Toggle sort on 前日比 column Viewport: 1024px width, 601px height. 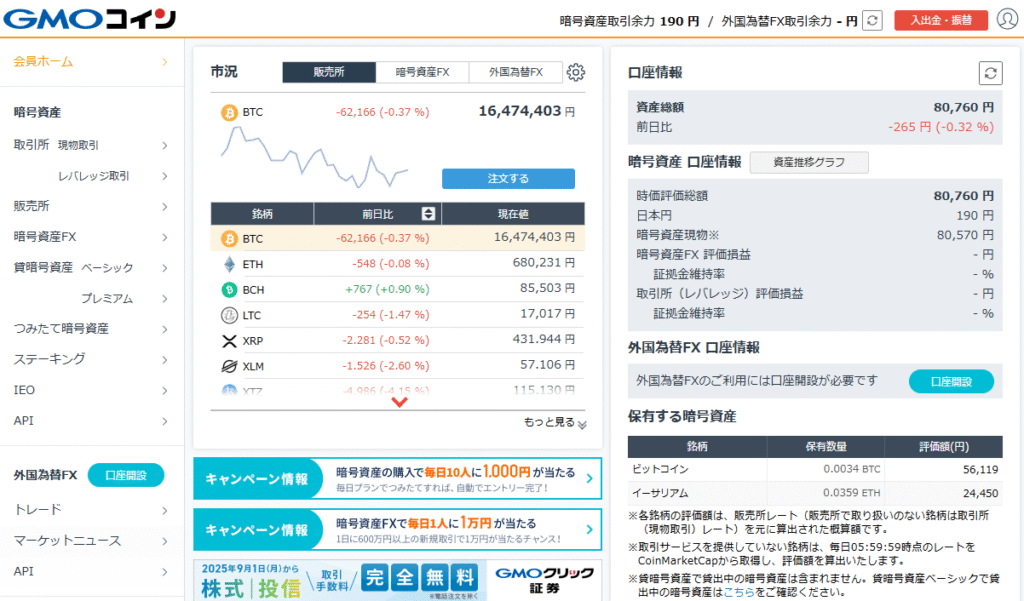click(x=428, y=214)
